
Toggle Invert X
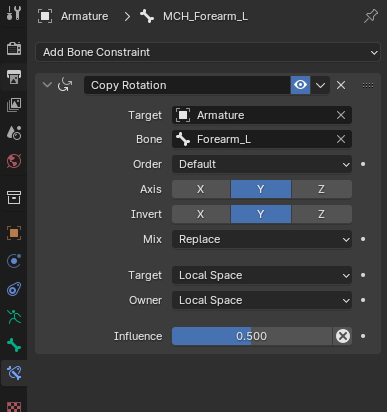click(x=201, y=214)
